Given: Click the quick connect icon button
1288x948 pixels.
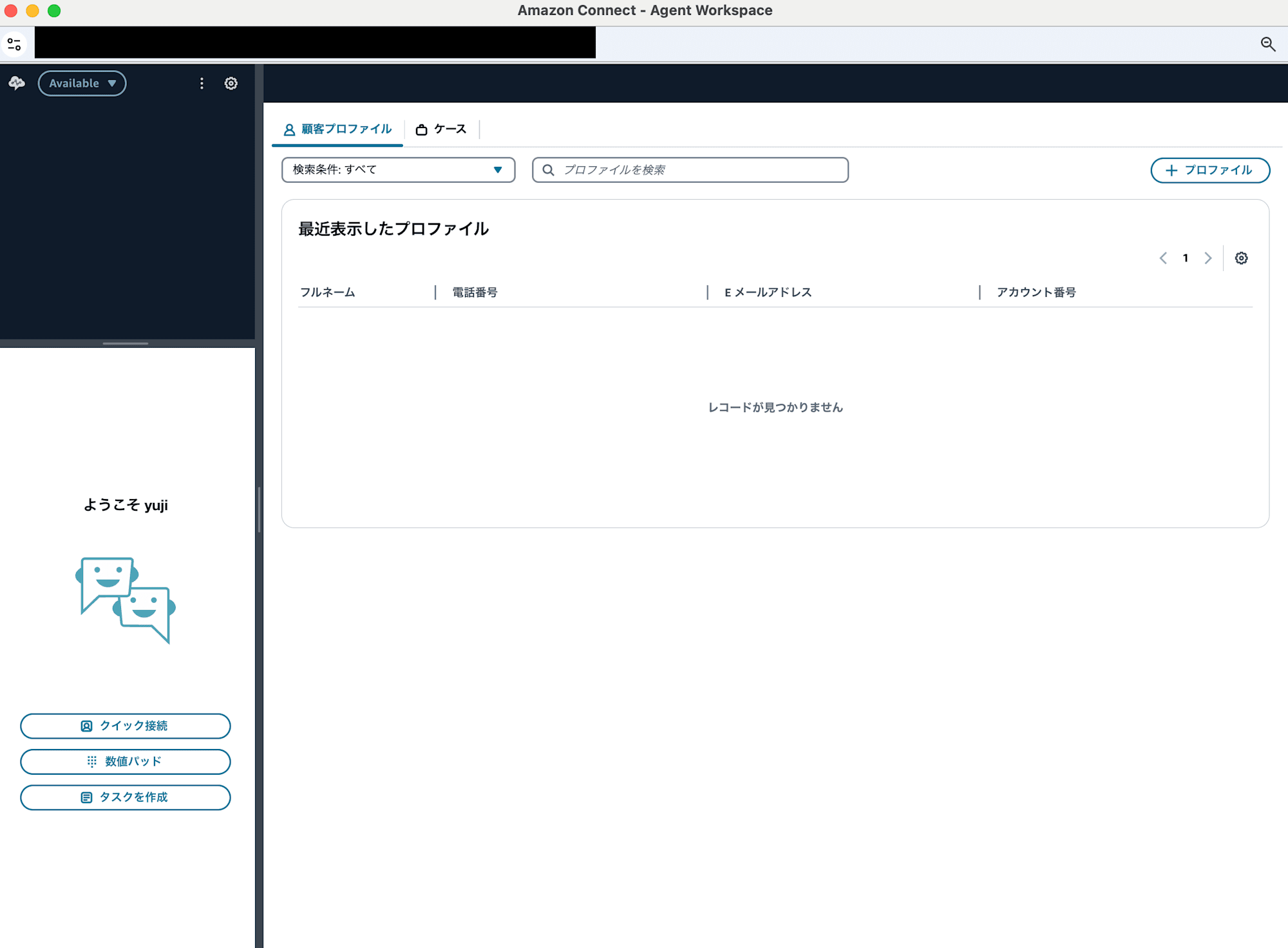Looking at the screenshot, I should [89, 726].
